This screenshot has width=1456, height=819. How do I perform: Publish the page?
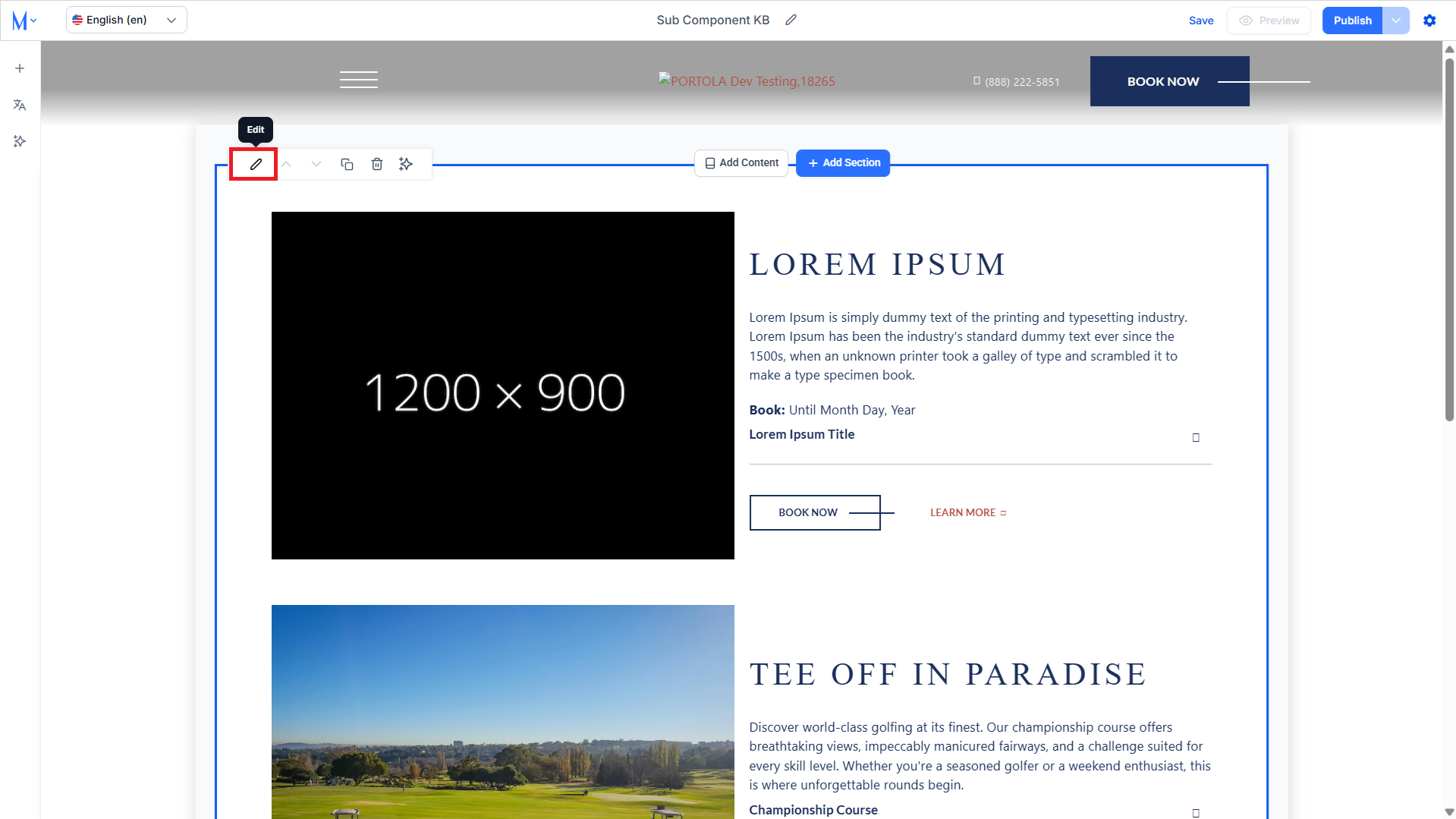[1352, 20]
